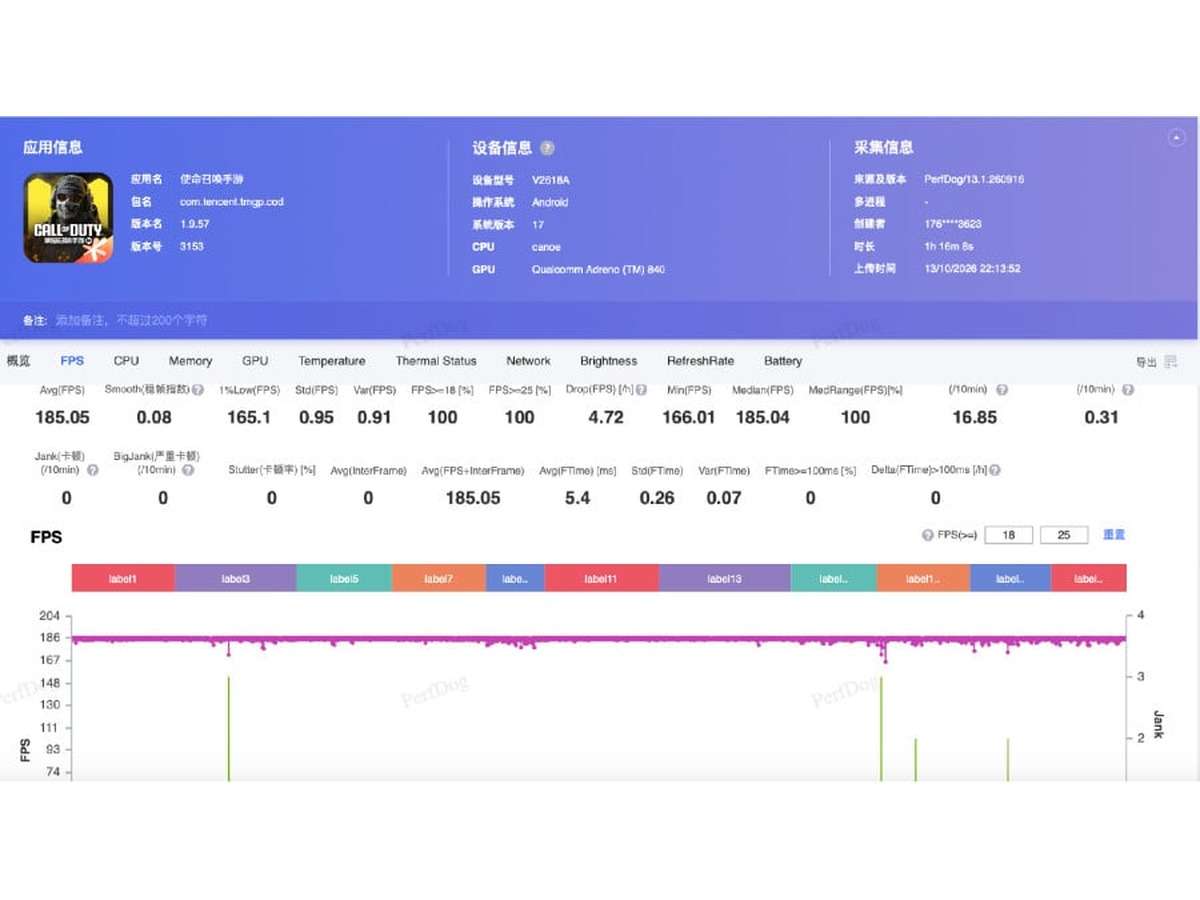Screen dimensions: 1200x900
Task: Select the red label1 segment
Action: [x=123, y=578]
